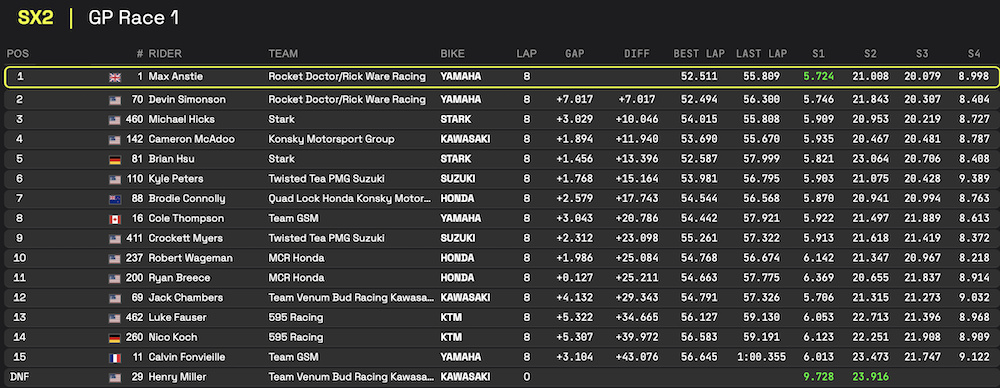
Task: Select rider name Crockett Myers
Action: tap(186, 238)
